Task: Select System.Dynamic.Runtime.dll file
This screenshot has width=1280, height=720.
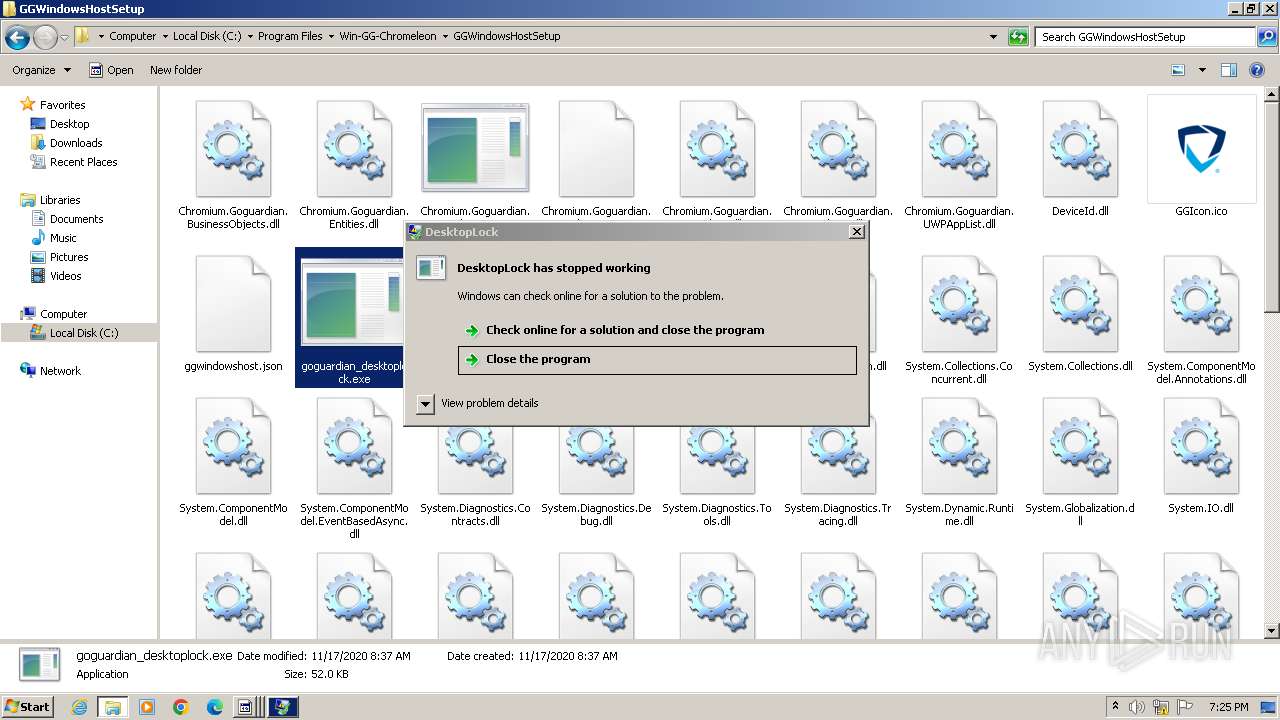Action: (x=959, y=446)
